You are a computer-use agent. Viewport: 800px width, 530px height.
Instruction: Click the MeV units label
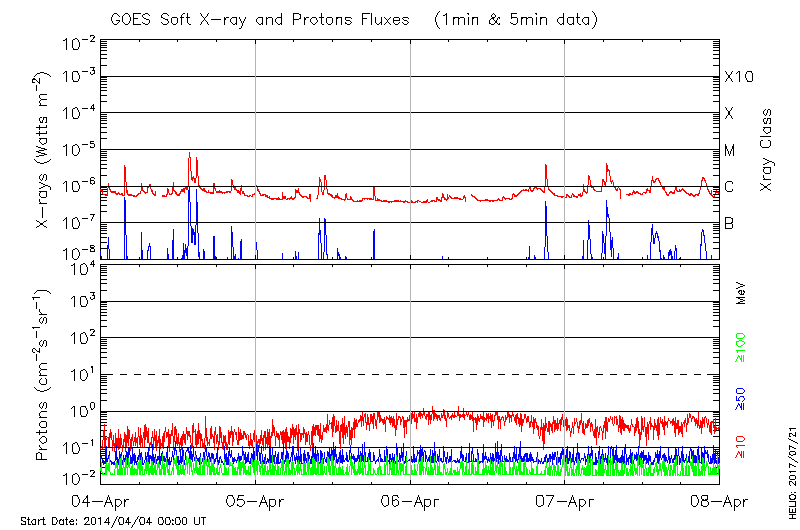pyautogui.click(x=741, y=293)
